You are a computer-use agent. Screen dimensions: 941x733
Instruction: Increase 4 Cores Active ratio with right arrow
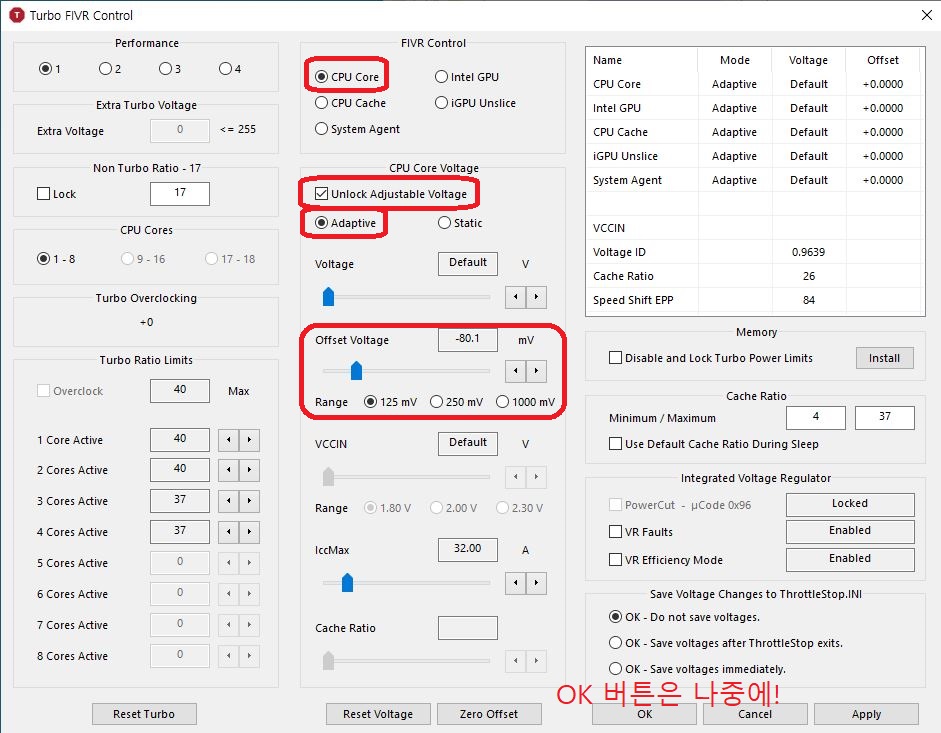tap(249, 531)
